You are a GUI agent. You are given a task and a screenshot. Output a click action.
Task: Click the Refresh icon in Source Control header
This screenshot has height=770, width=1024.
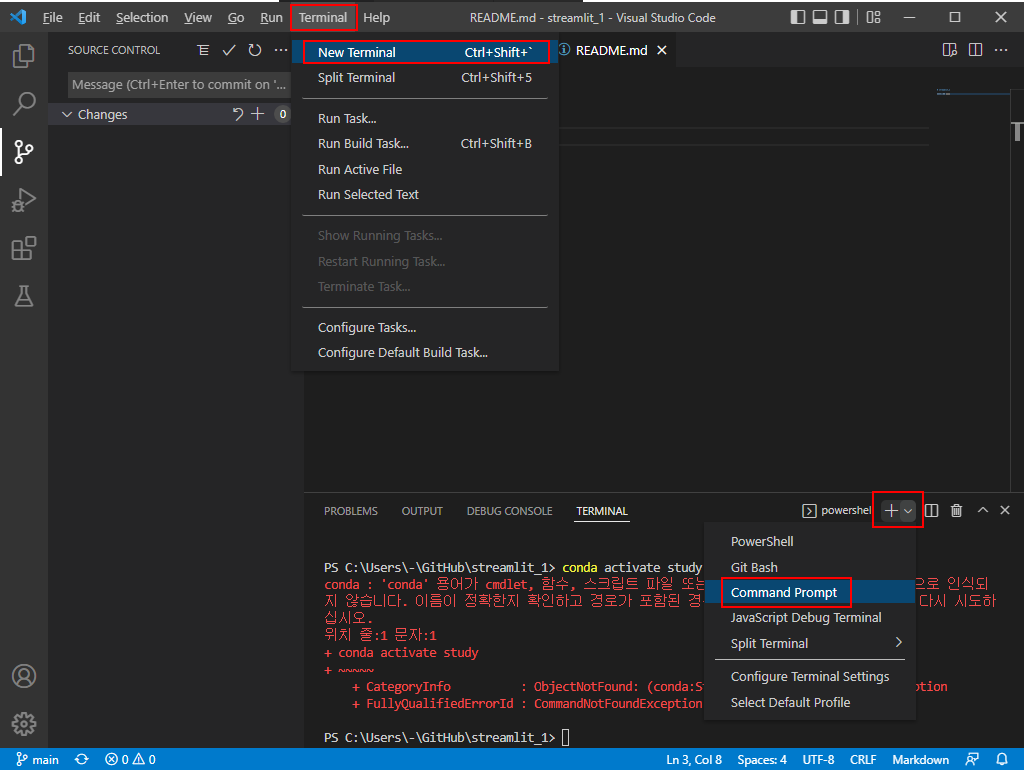pyautogui.click(x=255, y=50)
